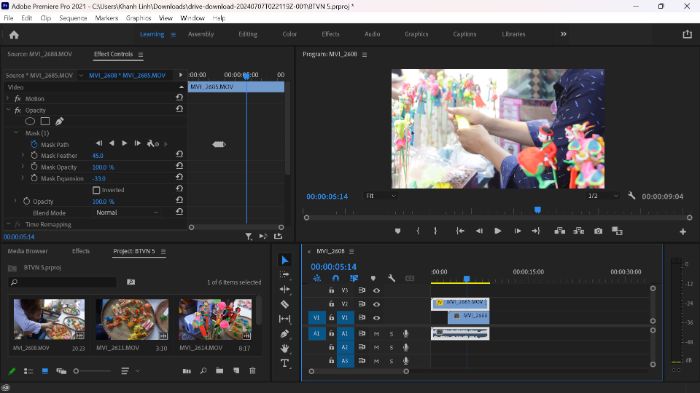The image size is (700, 393).
Task: Toggle V1 track output eye
Action: pyautogui.click(x=377, y=318)
